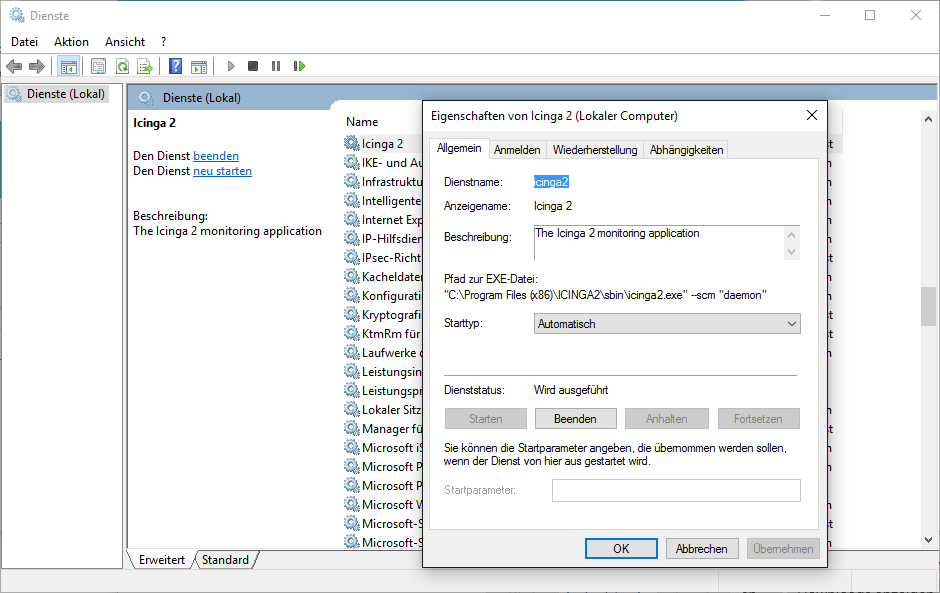940x593 pixels.
Task: Stop the service with the square icon
Action: tap(253, 66)
